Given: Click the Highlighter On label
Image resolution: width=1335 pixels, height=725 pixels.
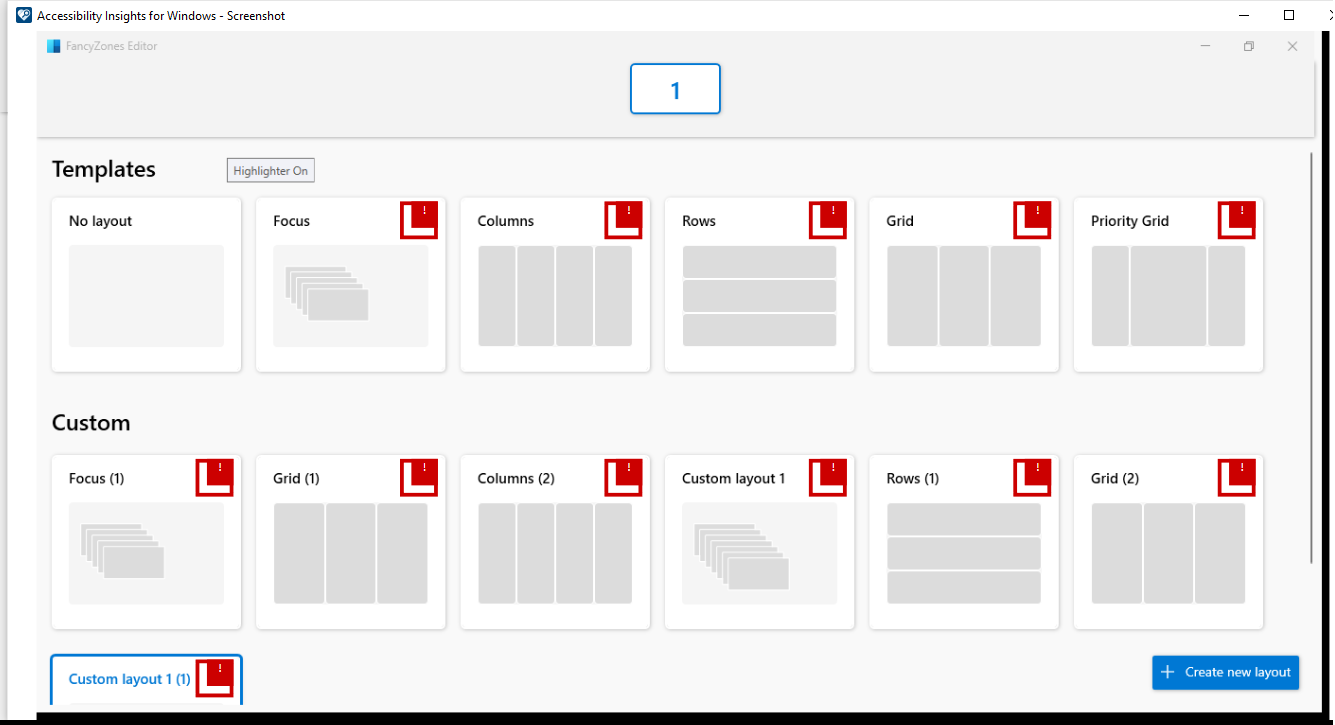Looking at the screenshot, I should pyautogui.click(x=270, y=171).
